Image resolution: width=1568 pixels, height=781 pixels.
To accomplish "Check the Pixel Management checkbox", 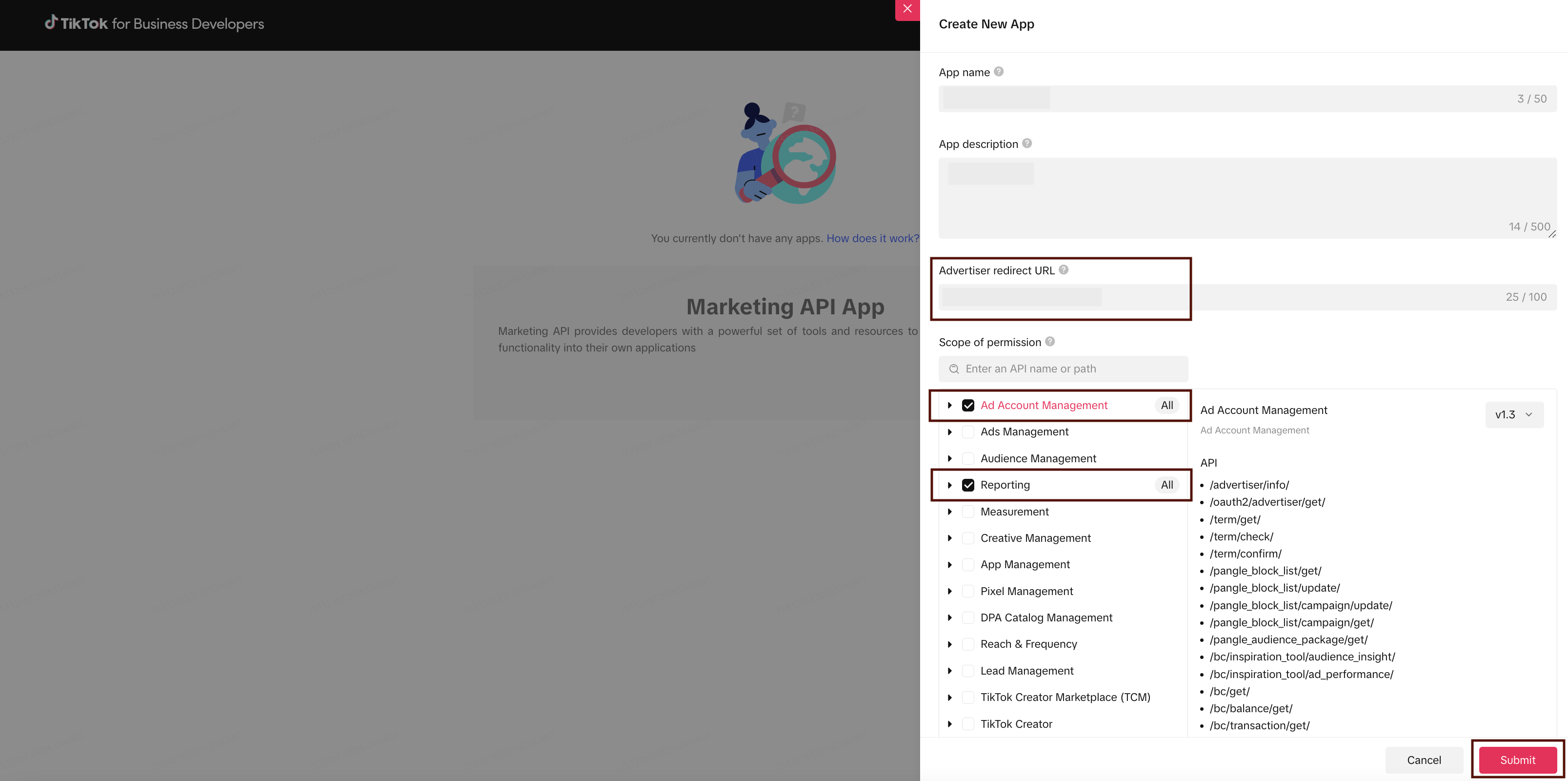I will point(968,592).
